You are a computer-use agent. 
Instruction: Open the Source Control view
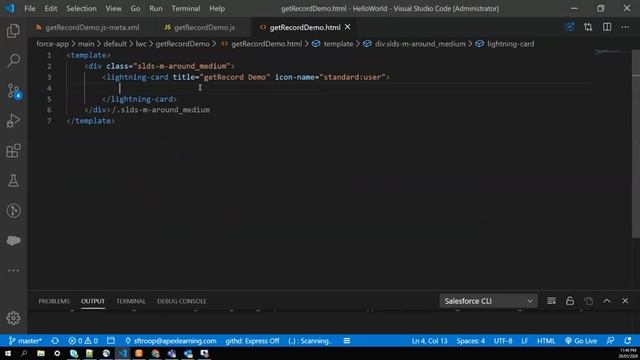[13, 91]
